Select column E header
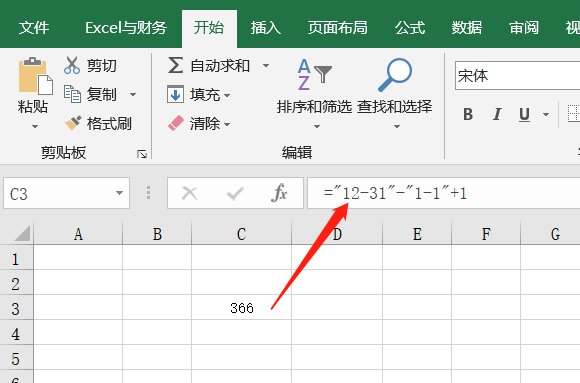The image size is (580, 383). pyautogui.click(x=417, y=234)
